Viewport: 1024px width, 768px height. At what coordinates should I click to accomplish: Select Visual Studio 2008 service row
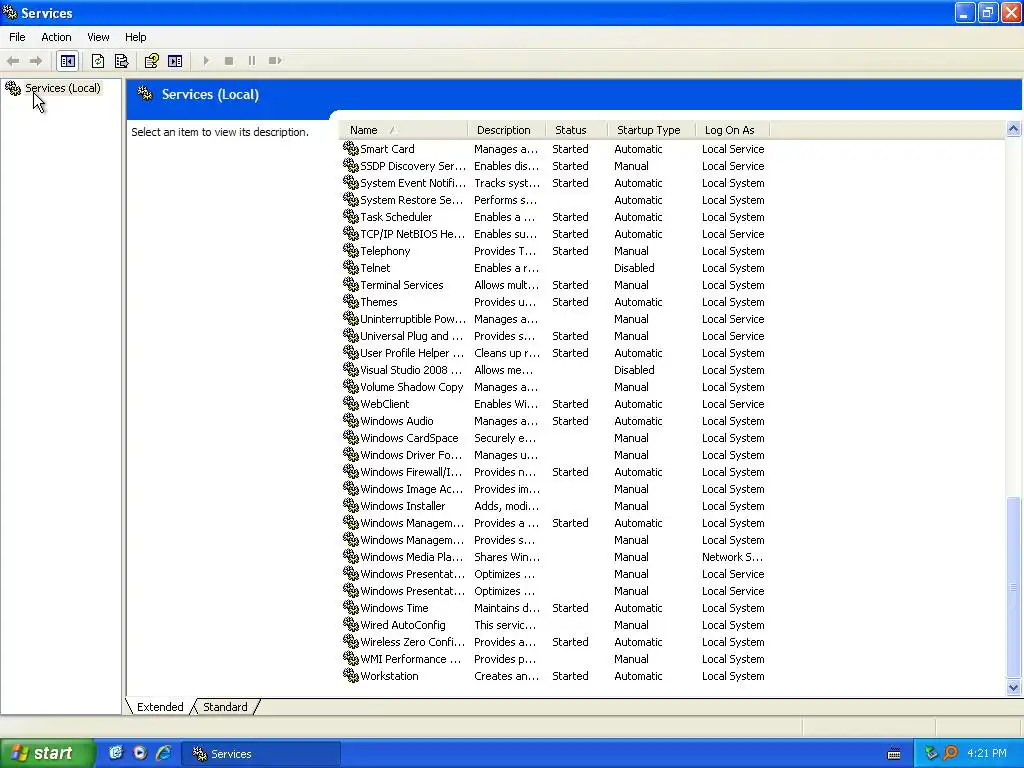(554, 370)
